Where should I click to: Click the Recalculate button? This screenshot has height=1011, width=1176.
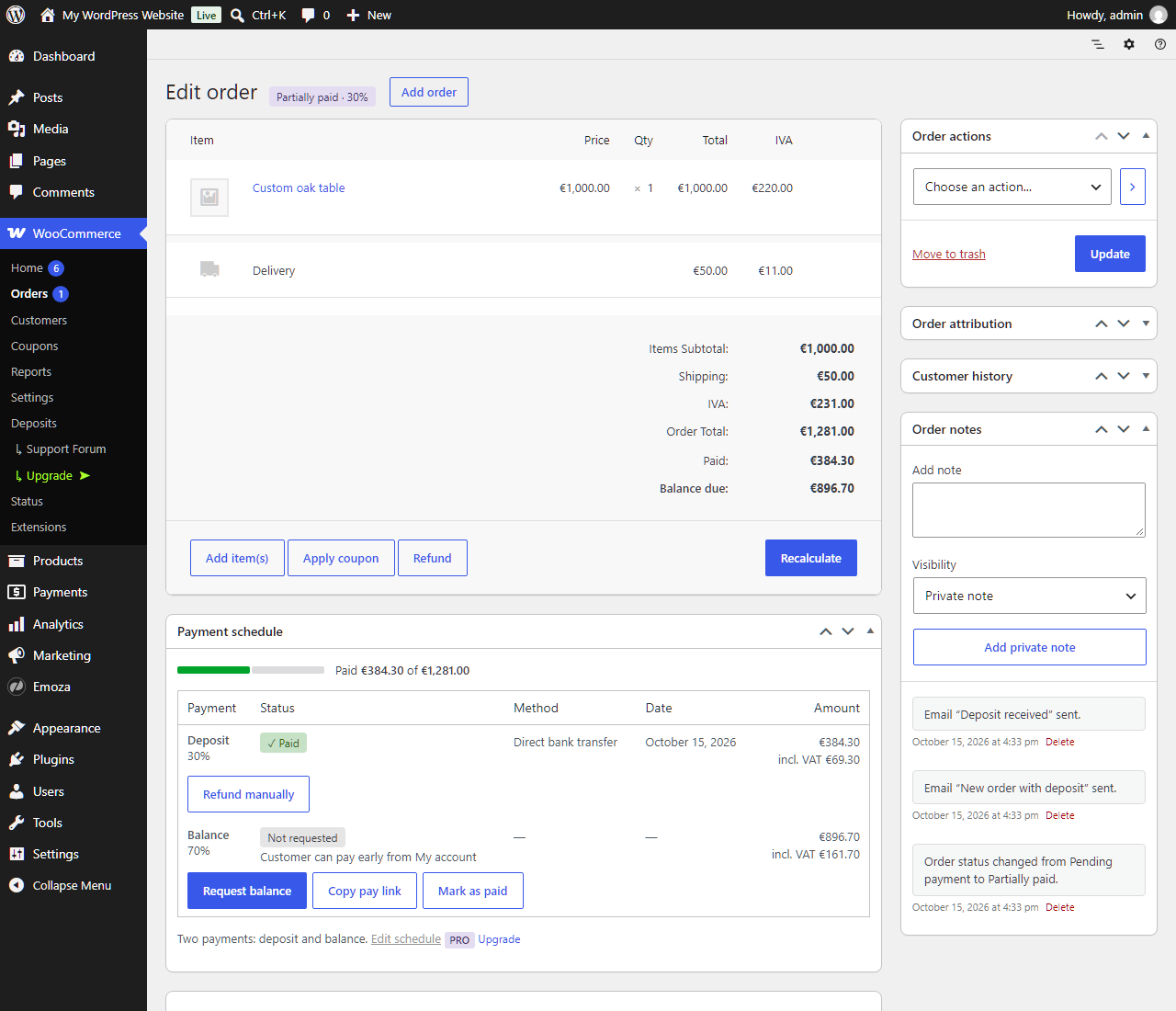pyautogui.click(x=811, y=558)
